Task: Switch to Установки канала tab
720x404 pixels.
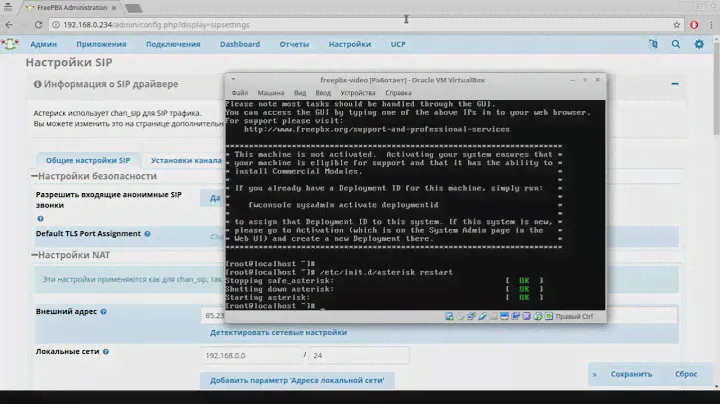Action: tap(186, 159)
